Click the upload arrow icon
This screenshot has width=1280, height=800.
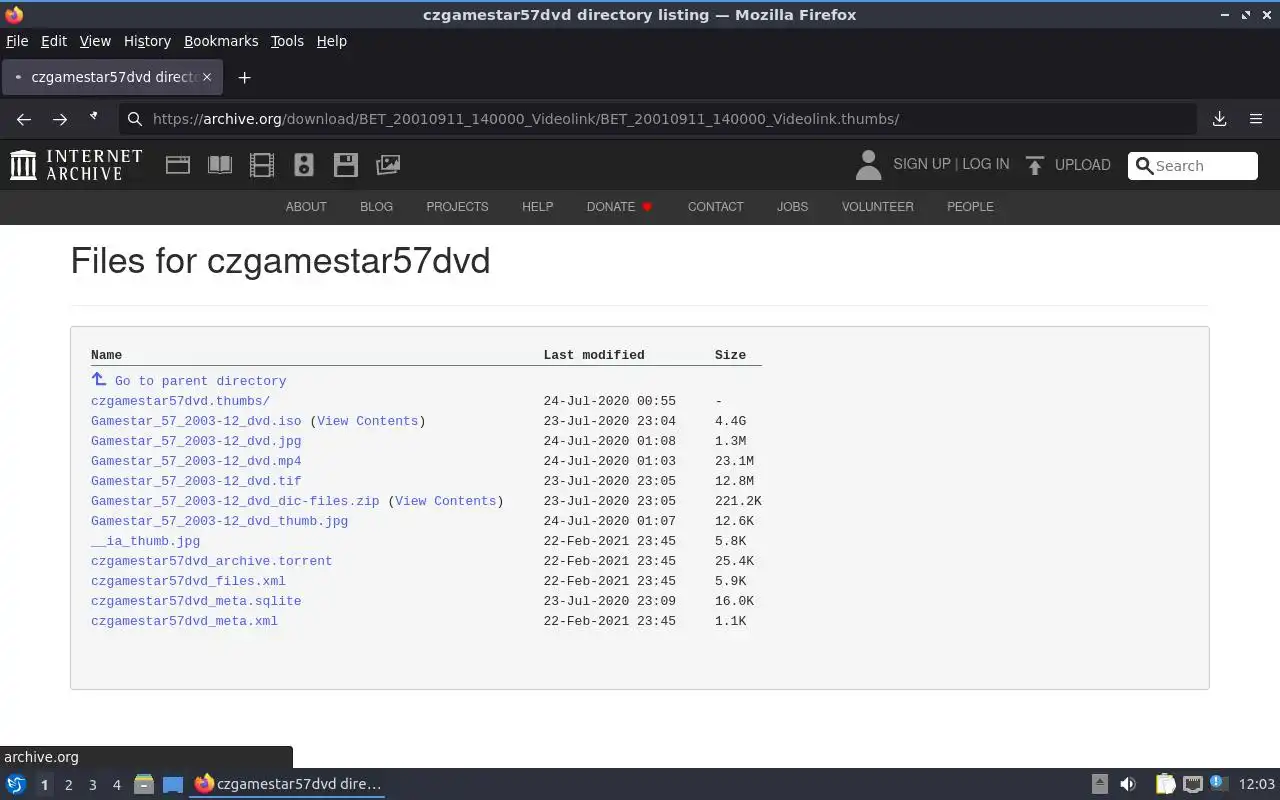1035,165
